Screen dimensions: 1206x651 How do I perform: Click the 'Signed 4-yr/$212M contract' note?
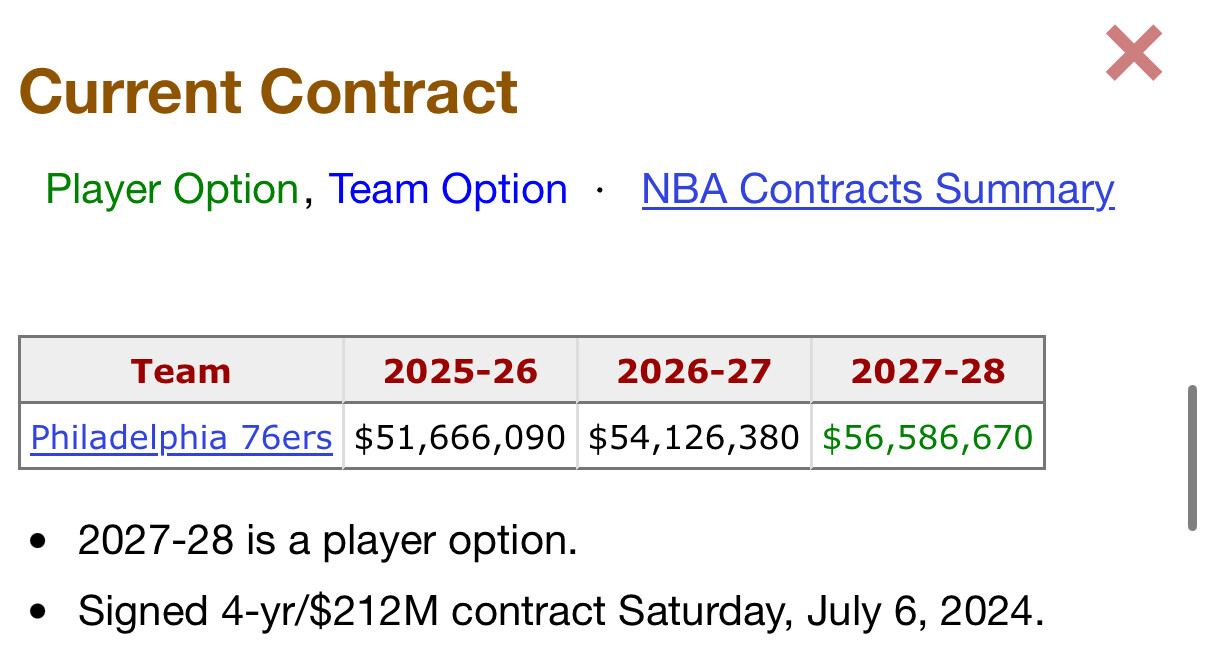click(561, 610)
